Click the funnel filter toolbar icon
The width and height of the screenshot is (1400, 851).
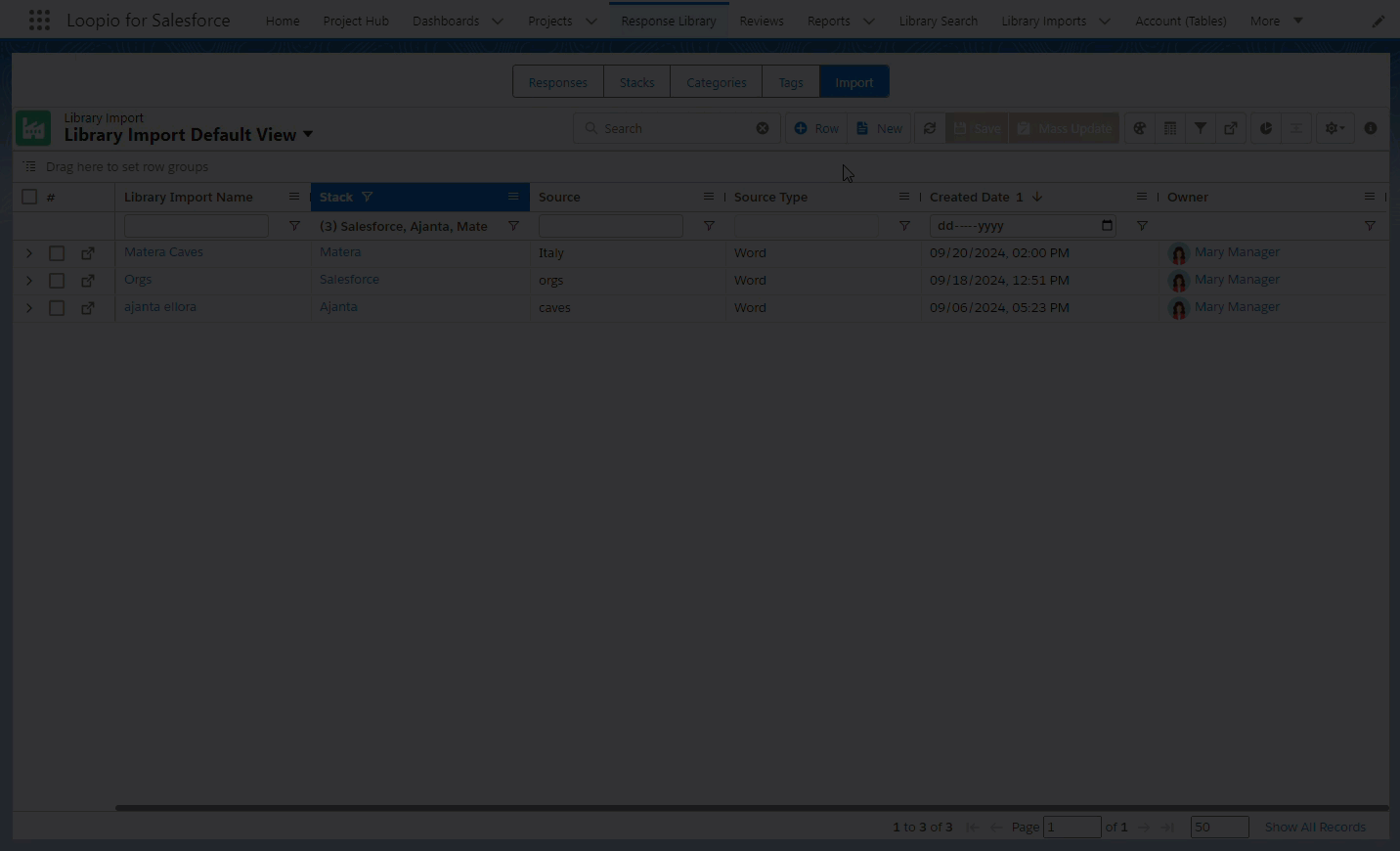click(x=1201, y=128)
